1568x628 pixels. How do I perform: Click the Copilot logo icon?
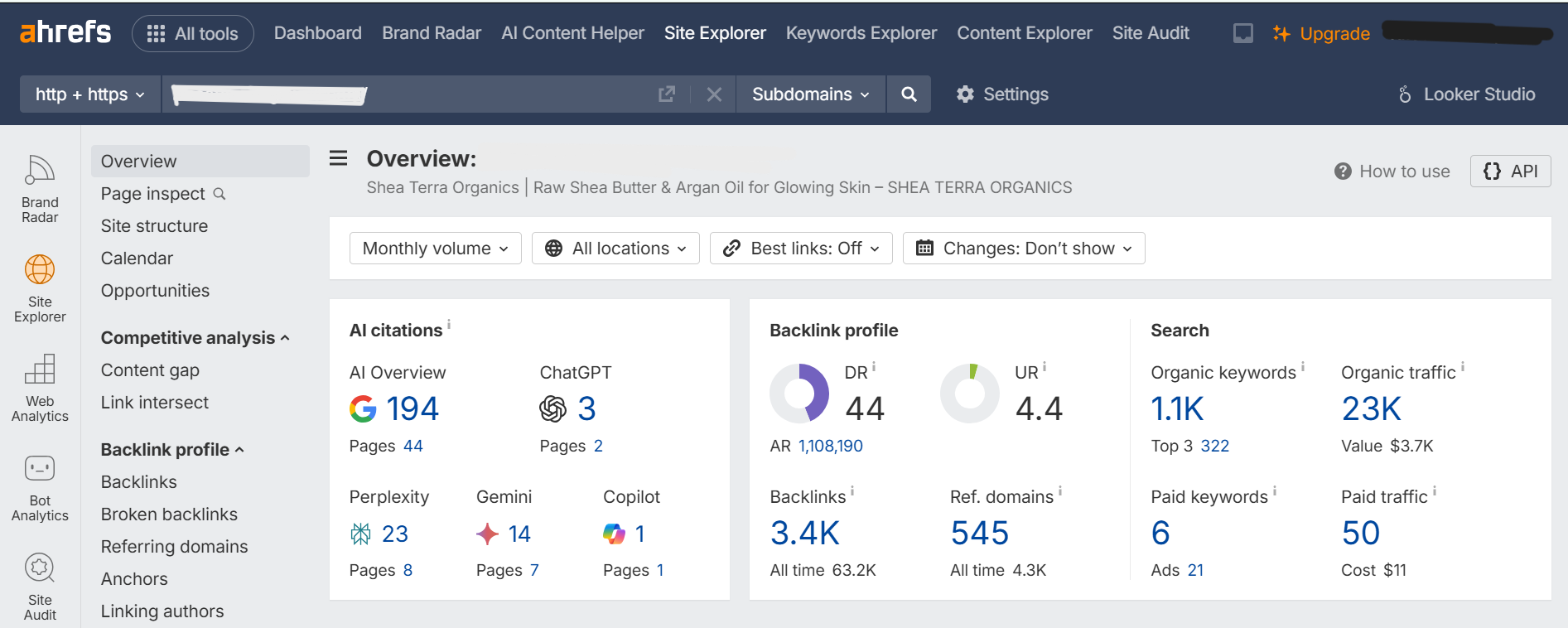coord(614,534)
